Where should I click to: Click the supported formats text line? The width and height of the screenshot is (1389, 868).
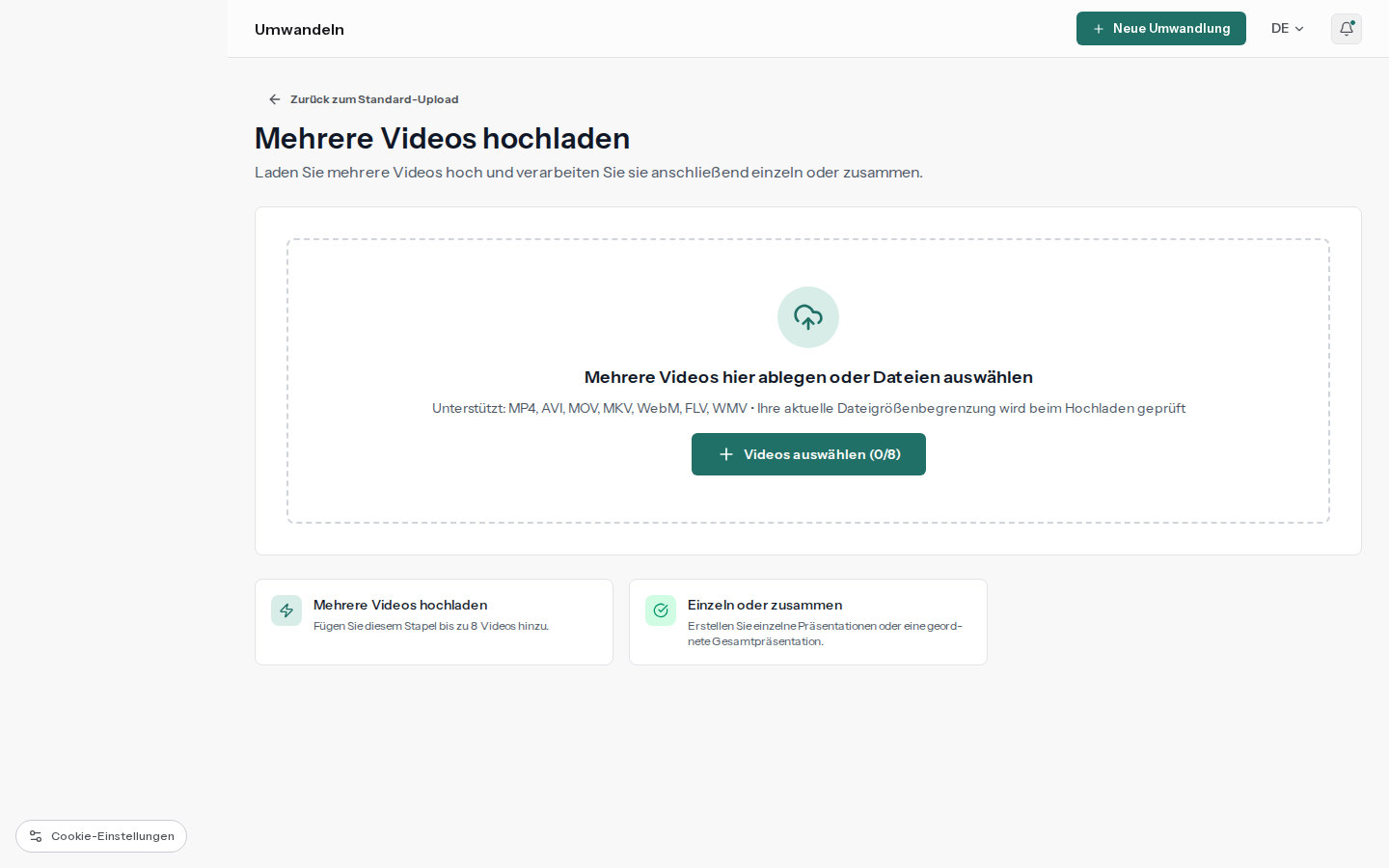(x=808, y=409)
